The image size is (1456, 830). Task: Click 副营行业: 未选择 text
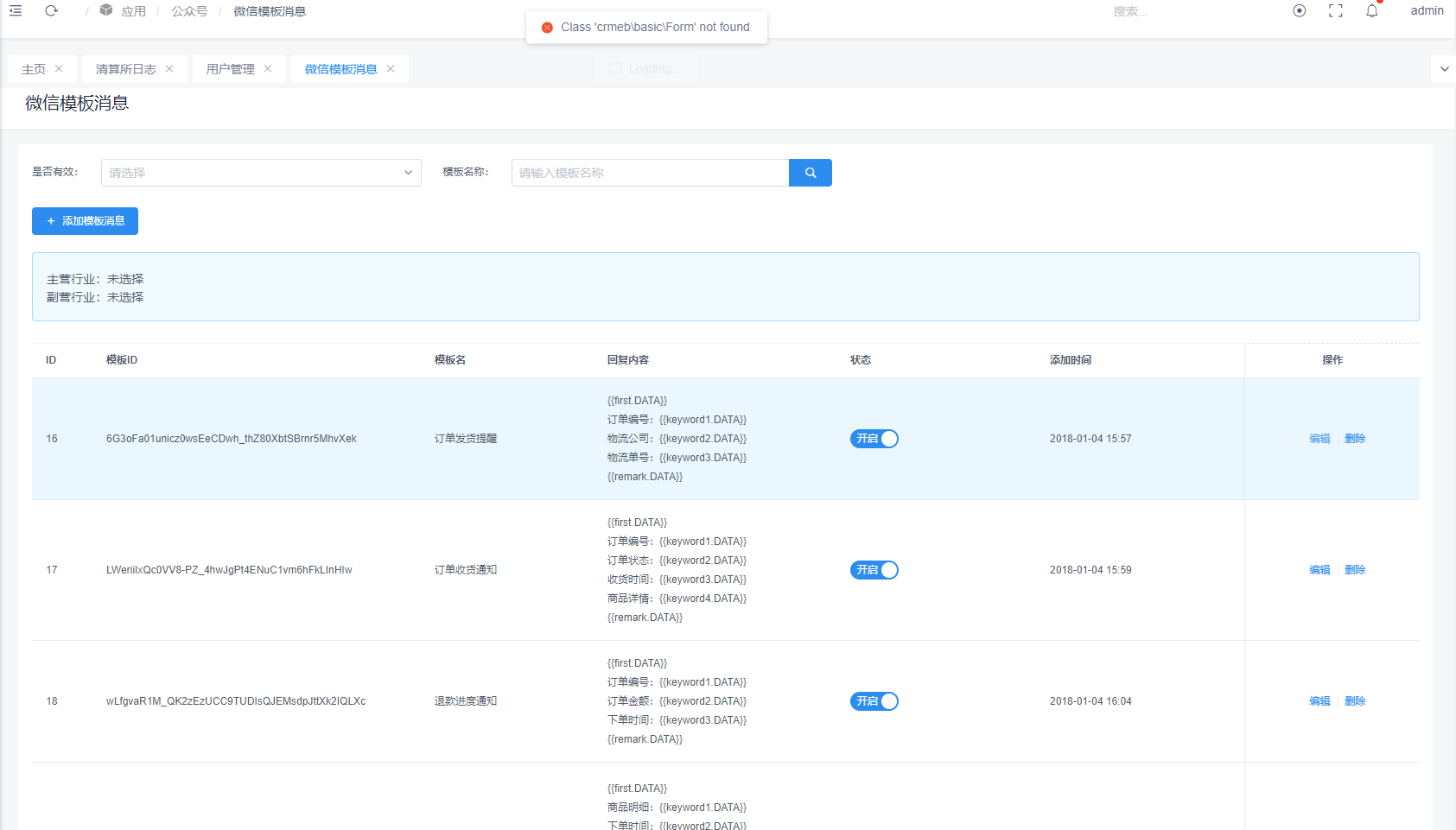[x=95, y=297]
